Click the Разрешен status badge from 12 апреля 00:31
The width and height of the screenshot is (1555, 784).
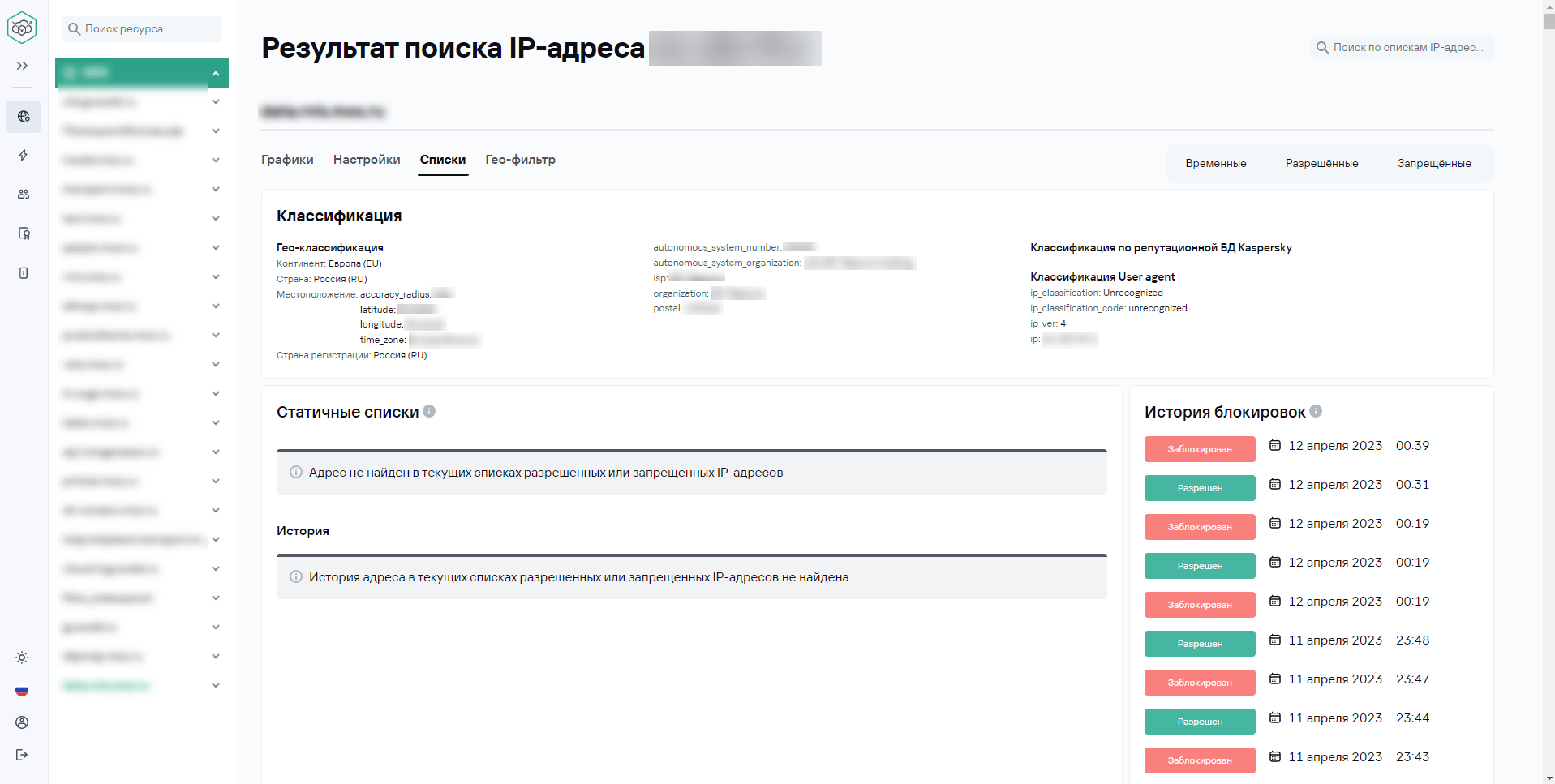pos(1199,487)
